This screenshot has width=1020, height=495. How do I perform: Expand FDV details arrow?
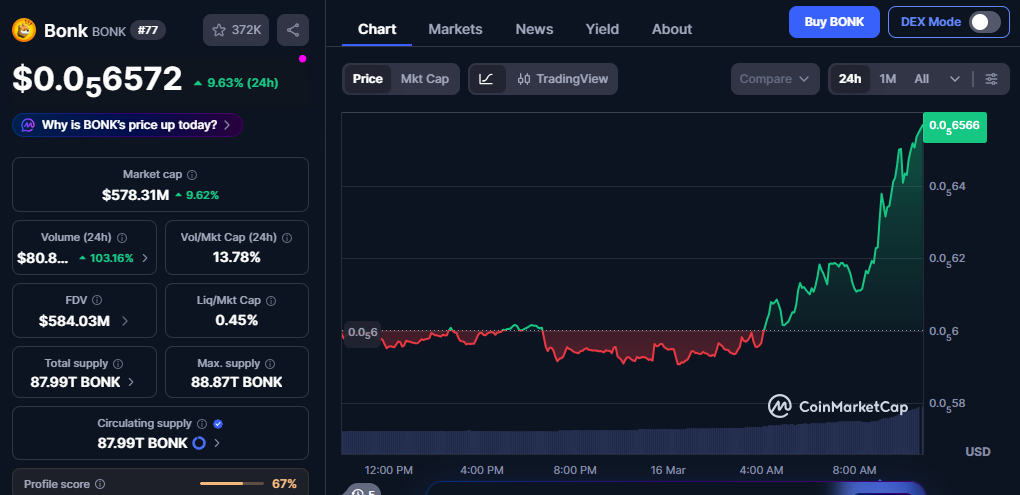coord(124,321)
